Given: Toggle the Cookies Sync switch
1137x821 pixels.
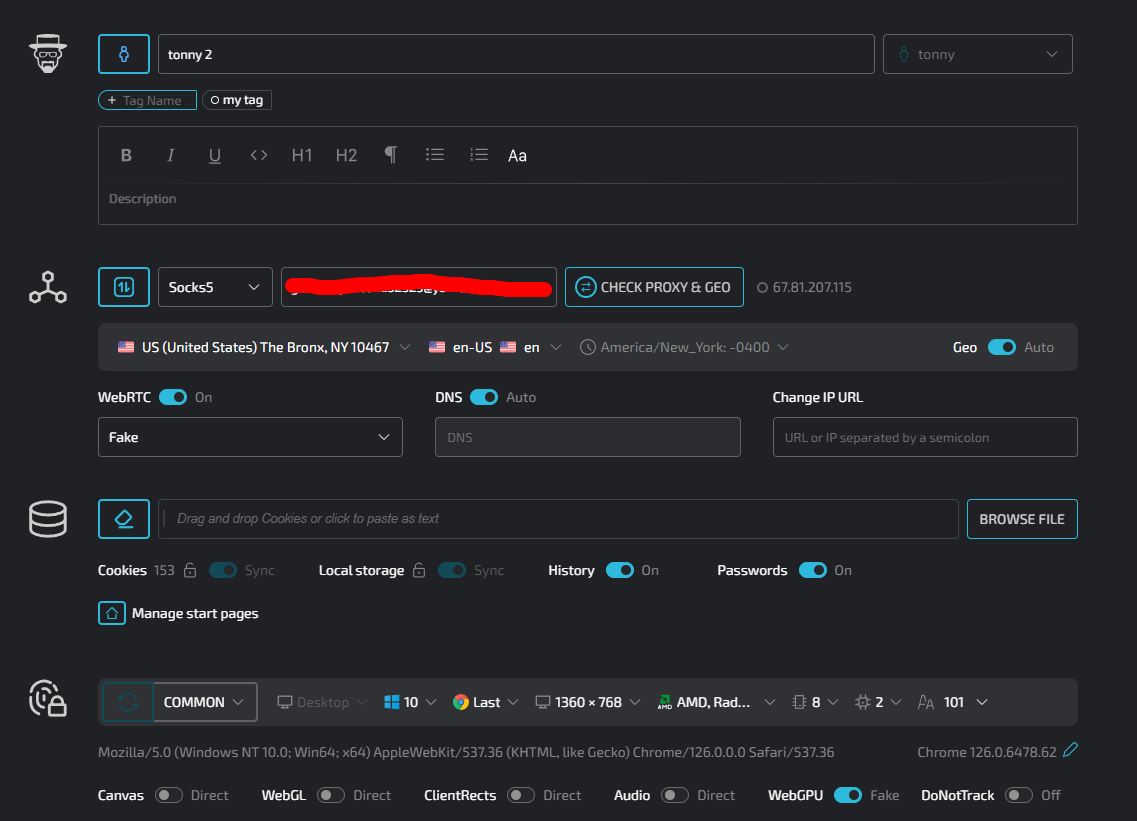Looking at the screenshot, I should pos(223,570).
